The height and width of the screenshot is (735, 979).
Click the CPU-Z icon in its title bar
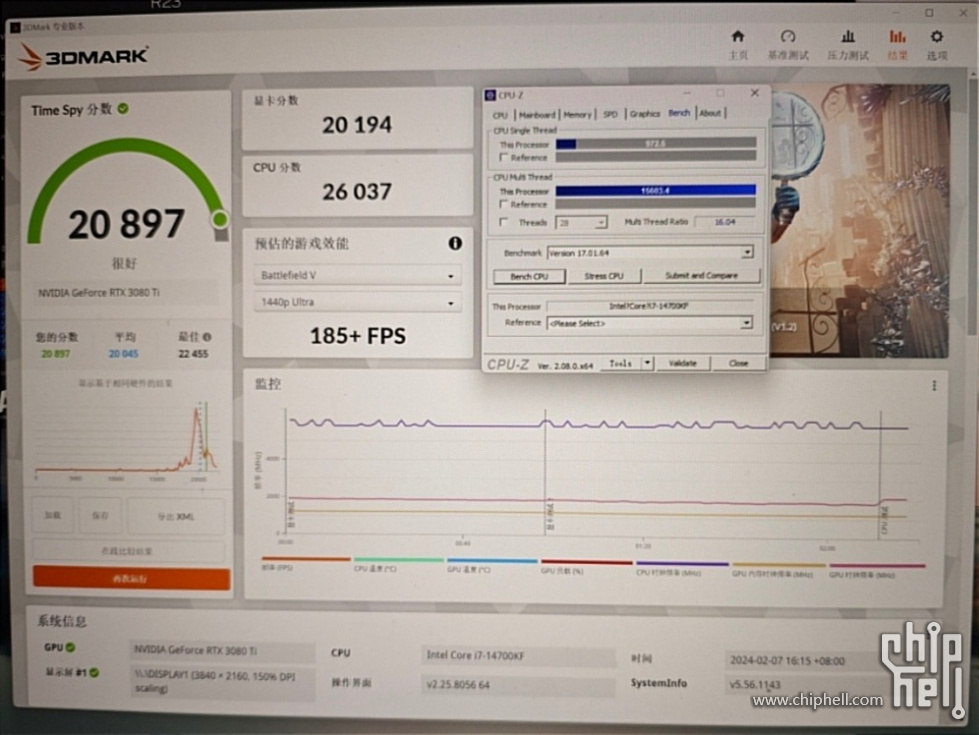(491, 95)
